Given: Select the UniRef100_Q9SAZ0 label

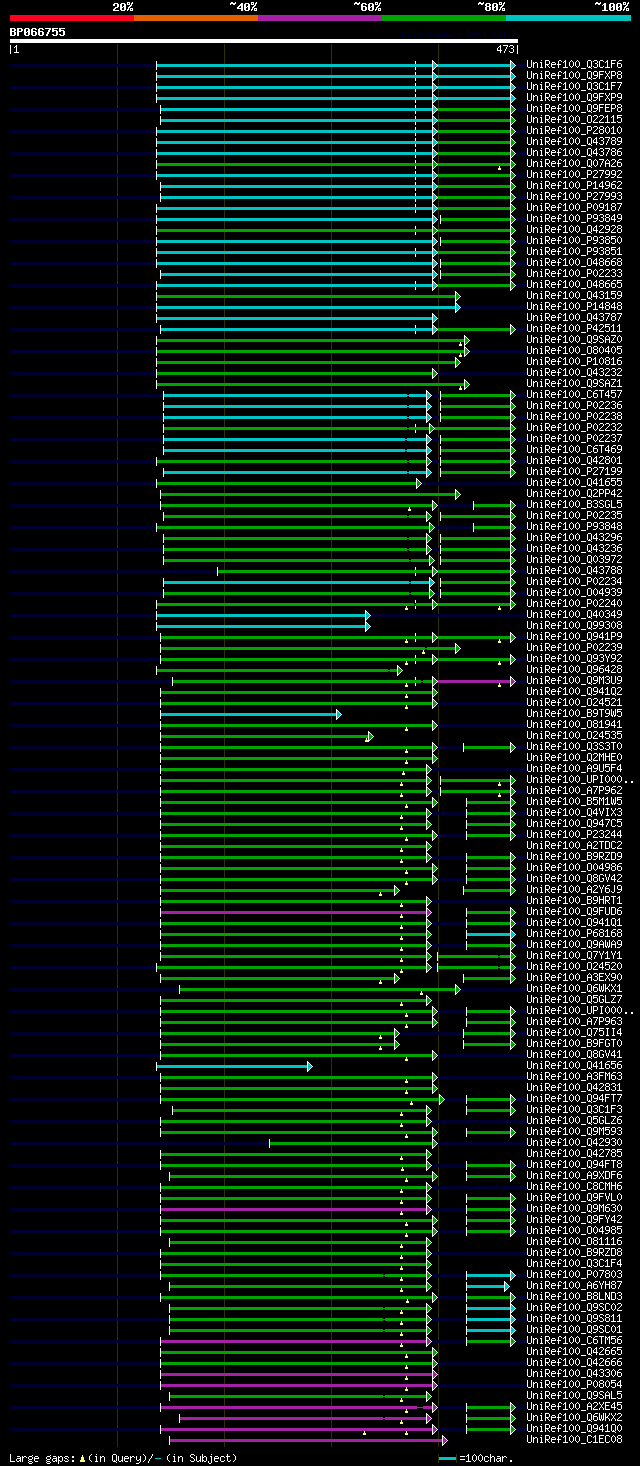Looking at the screenshot, I should (x=574, y=339).
